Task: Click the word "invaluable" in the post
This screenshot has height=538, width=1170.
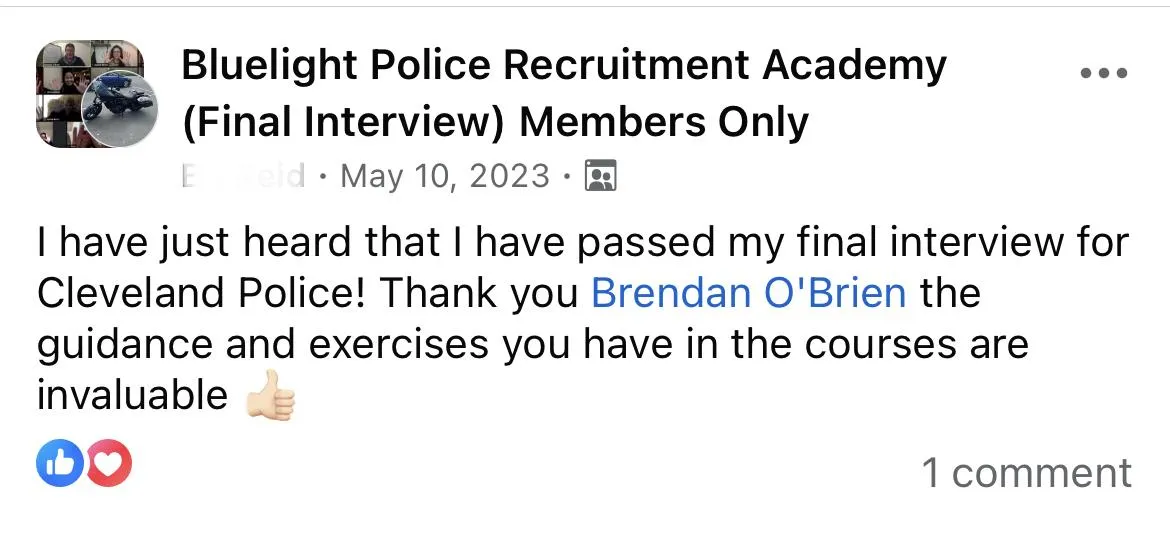Action: click(132, 395)
